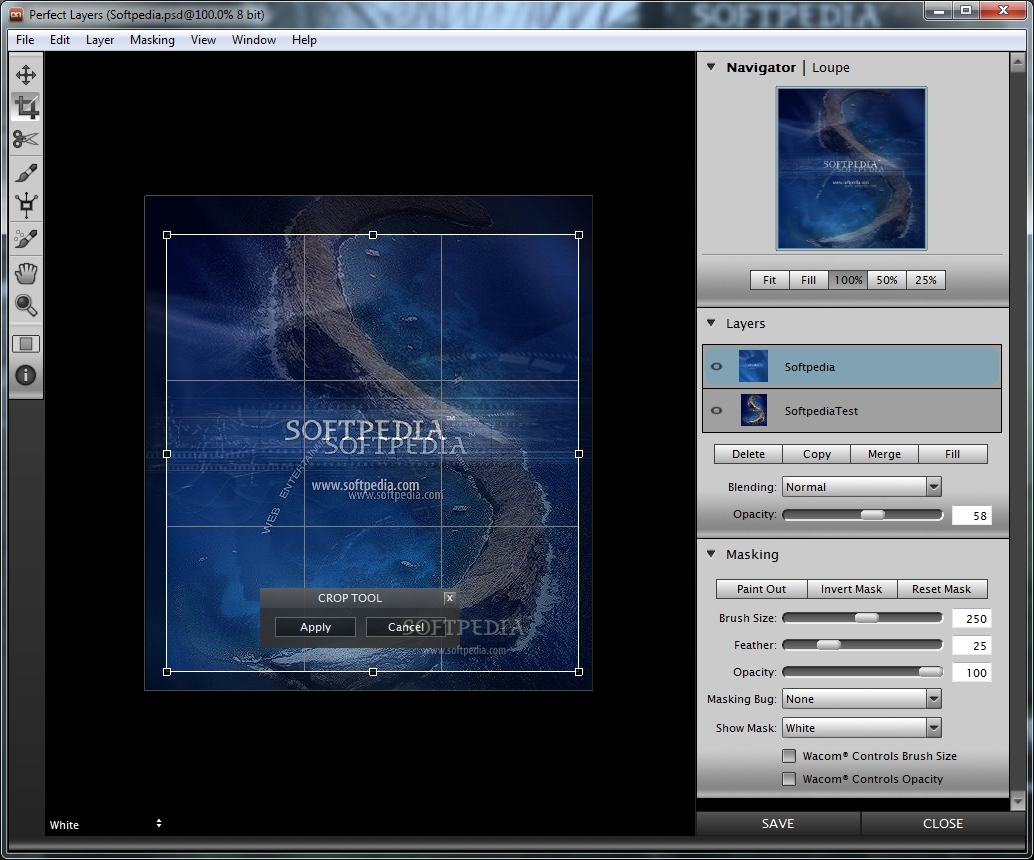Screen dimensions: 1034x860
Task: Click the Feather value field 25
Action: pos(971,646)
